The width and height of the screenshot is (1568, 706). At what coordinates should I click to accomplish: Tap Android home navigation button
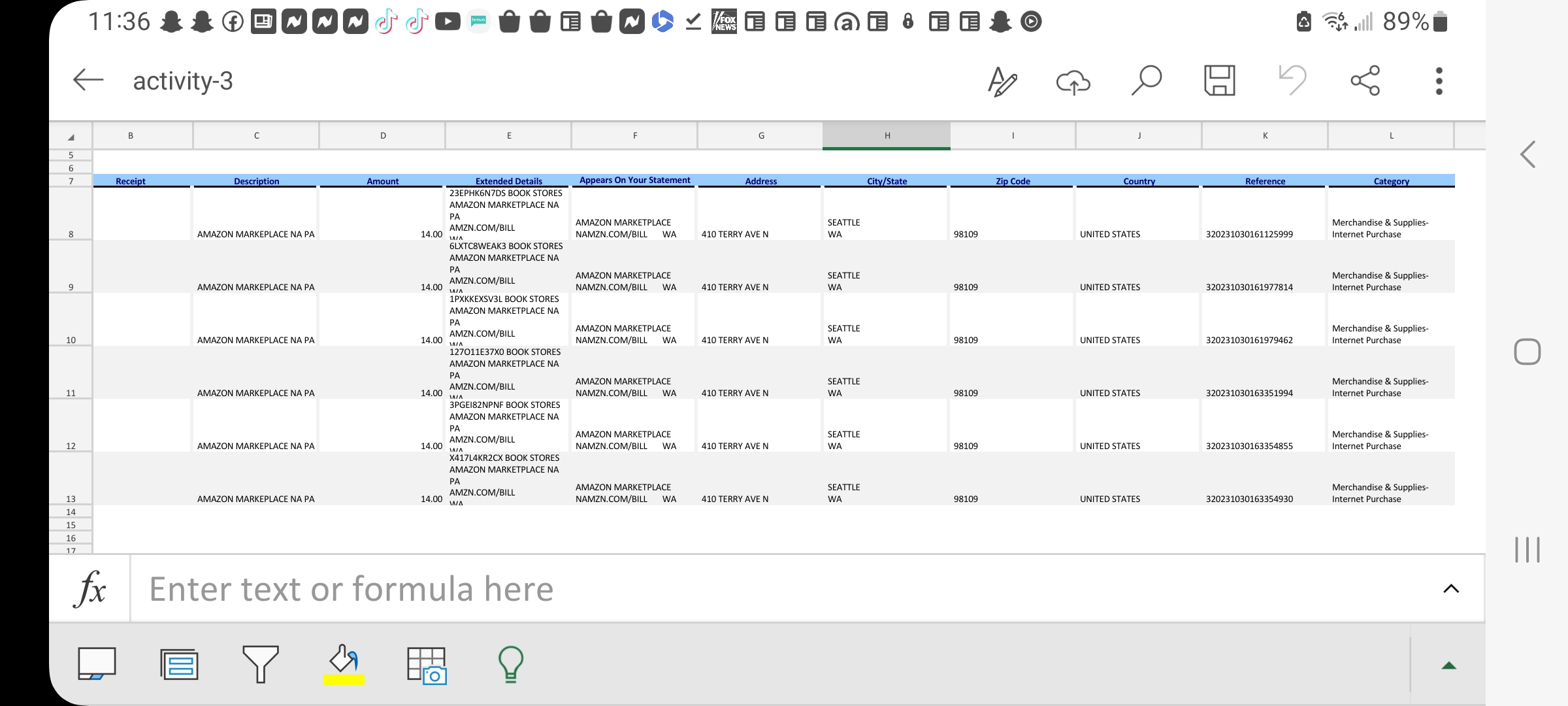coord(1527,352)
